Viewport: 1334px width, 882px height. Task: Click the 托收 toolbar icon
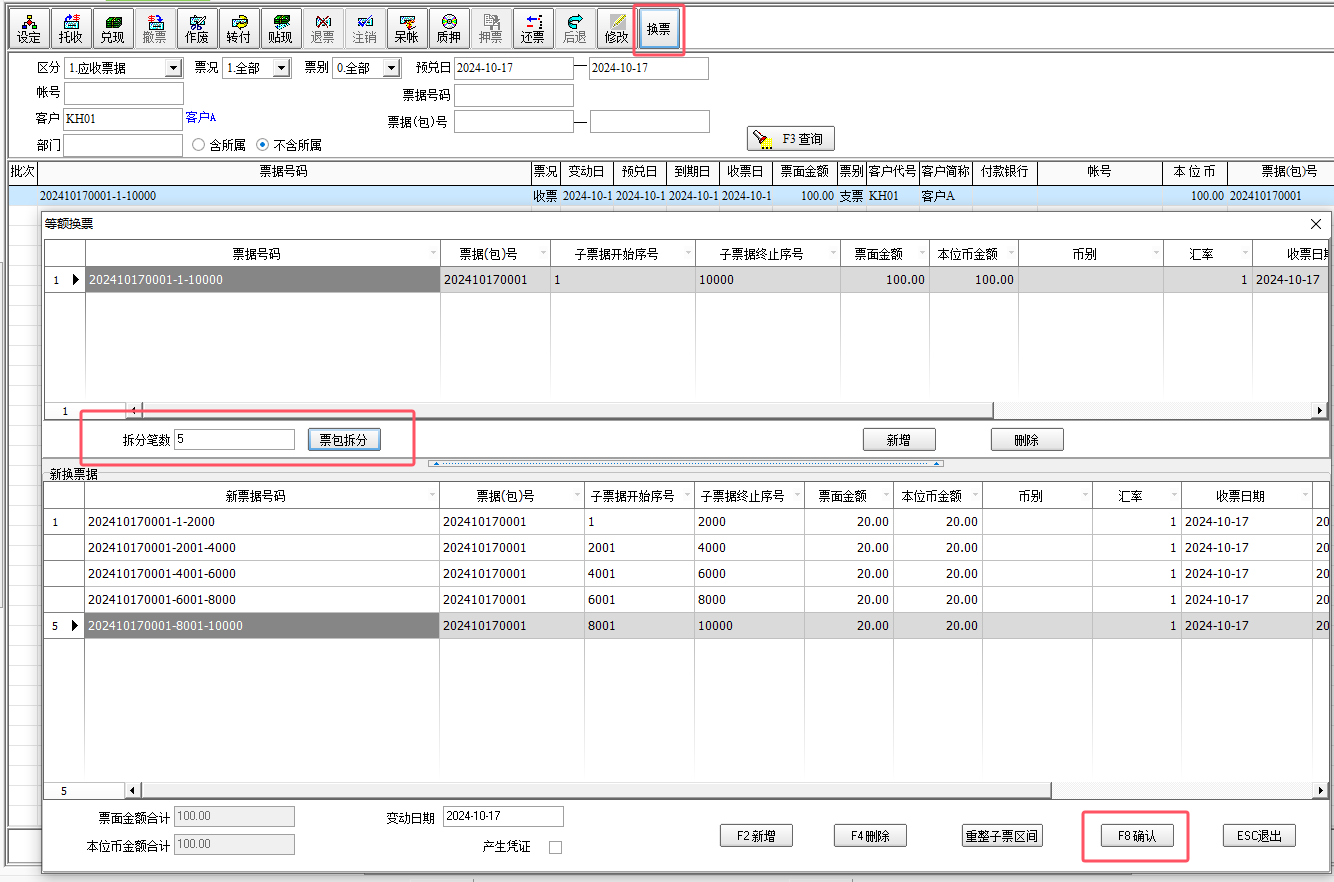(x=71, y=28)
